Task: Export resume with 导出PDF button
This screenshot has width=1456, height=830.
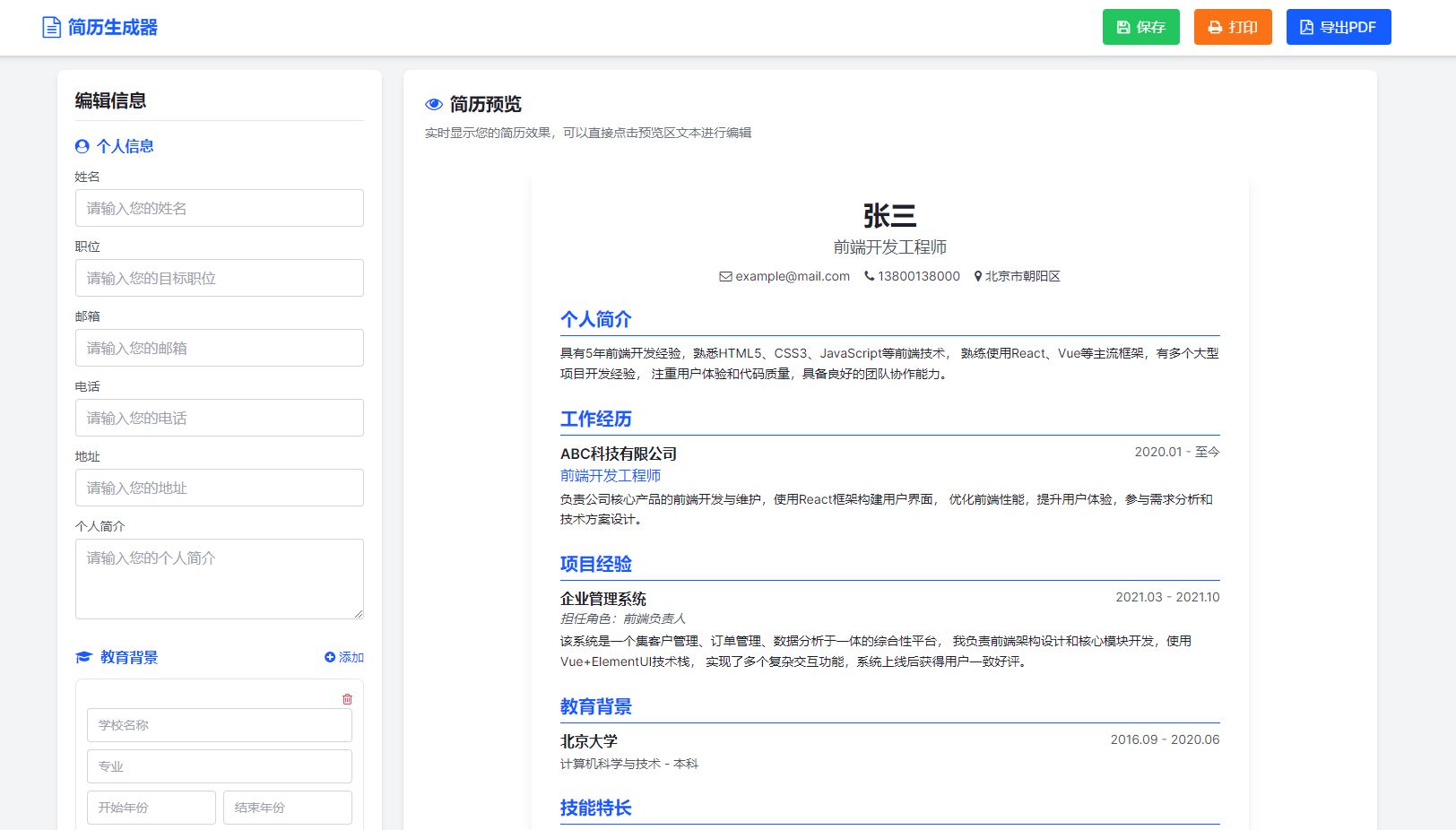Action: (1338, 27)
